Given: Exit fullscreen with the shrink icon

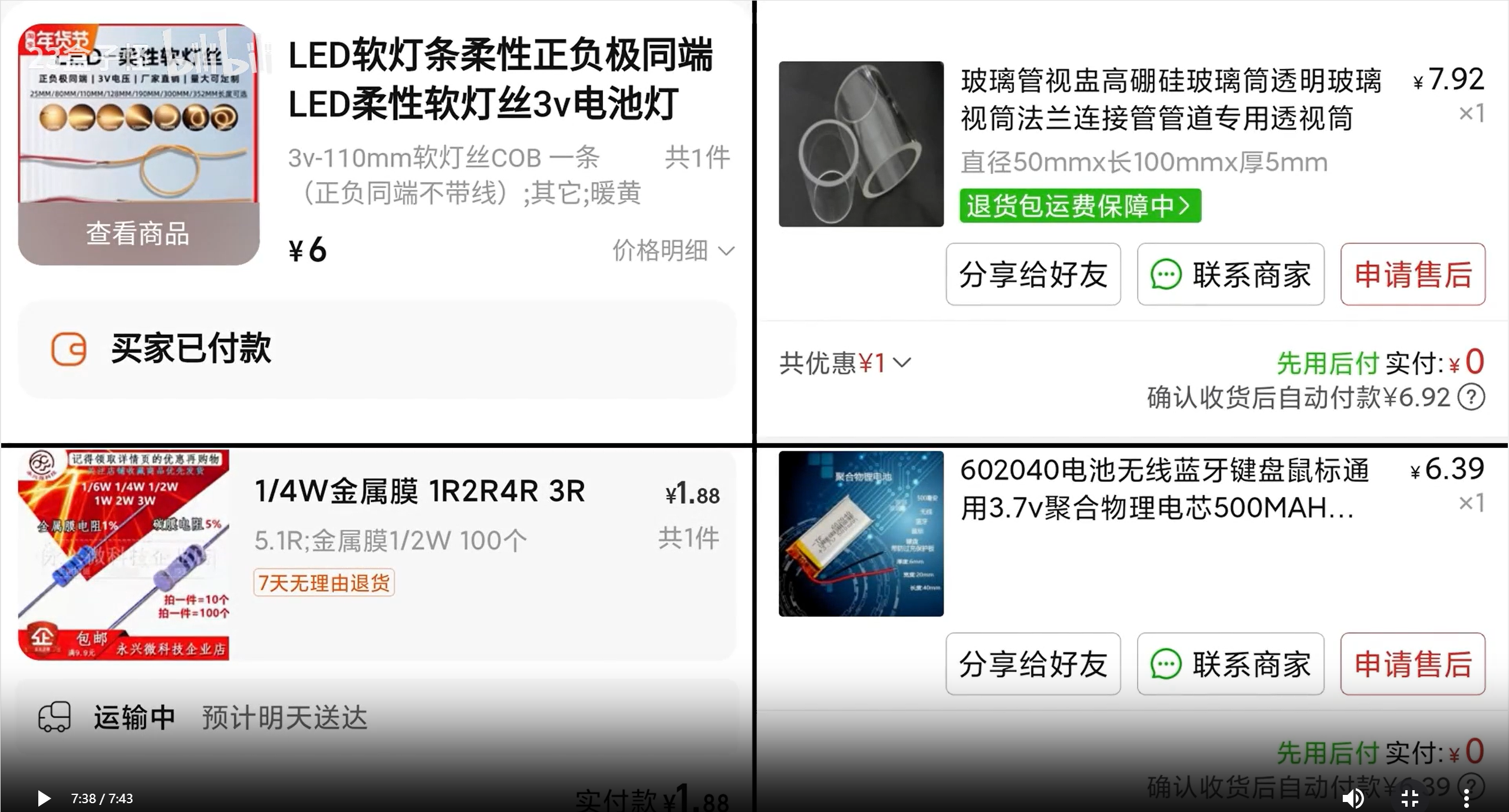Looking at the screenshot, I should [1409, 798].
